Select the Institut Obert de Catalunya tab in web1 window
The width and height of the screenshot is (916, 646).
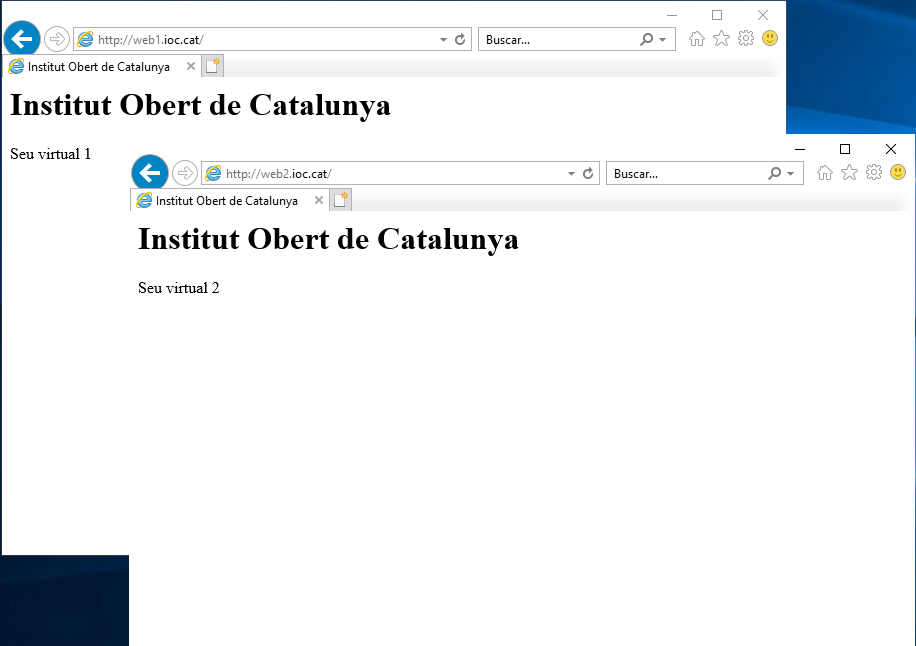[x=98, y=67]
